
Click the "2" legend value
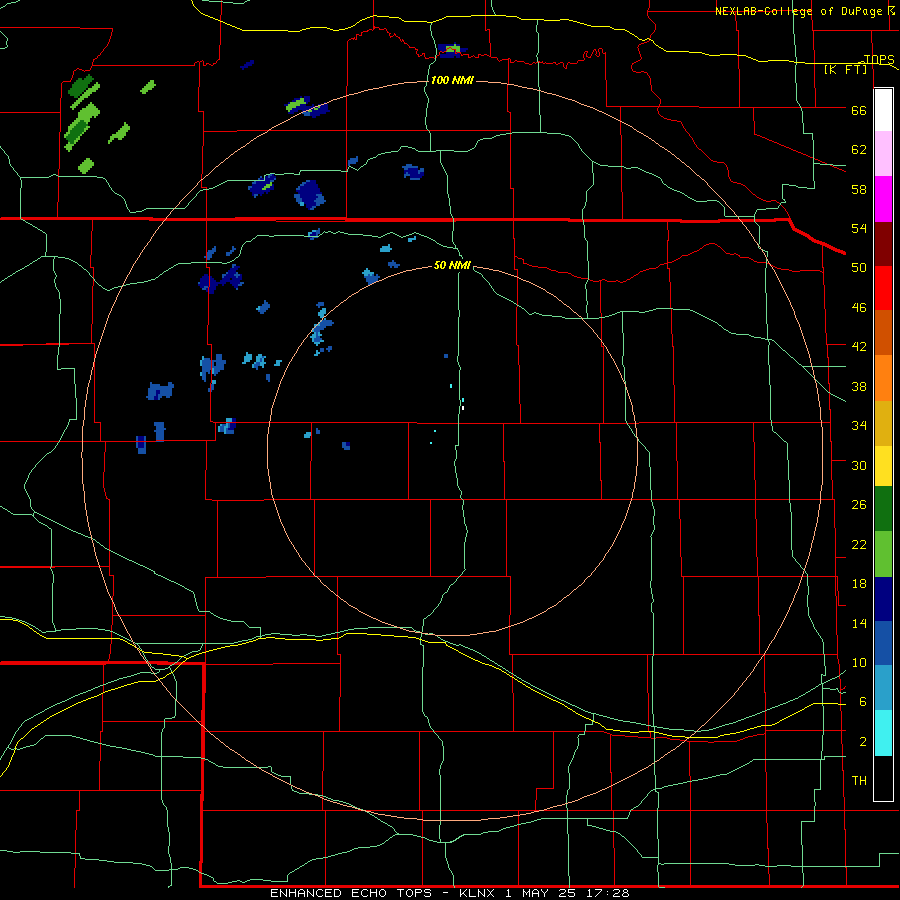pyautogui.click(x=863, y=742)
